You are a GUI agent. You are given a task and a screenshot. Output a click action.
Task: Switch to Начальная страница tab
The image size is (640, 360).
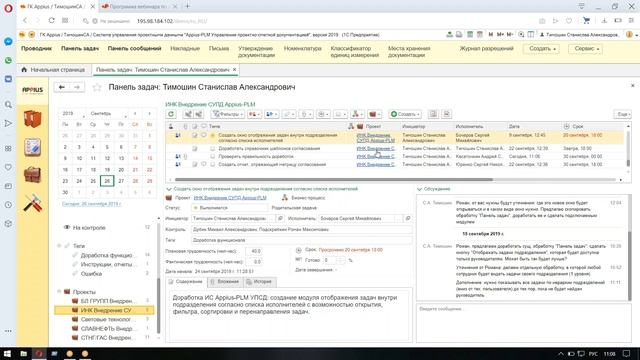[54, 70]
